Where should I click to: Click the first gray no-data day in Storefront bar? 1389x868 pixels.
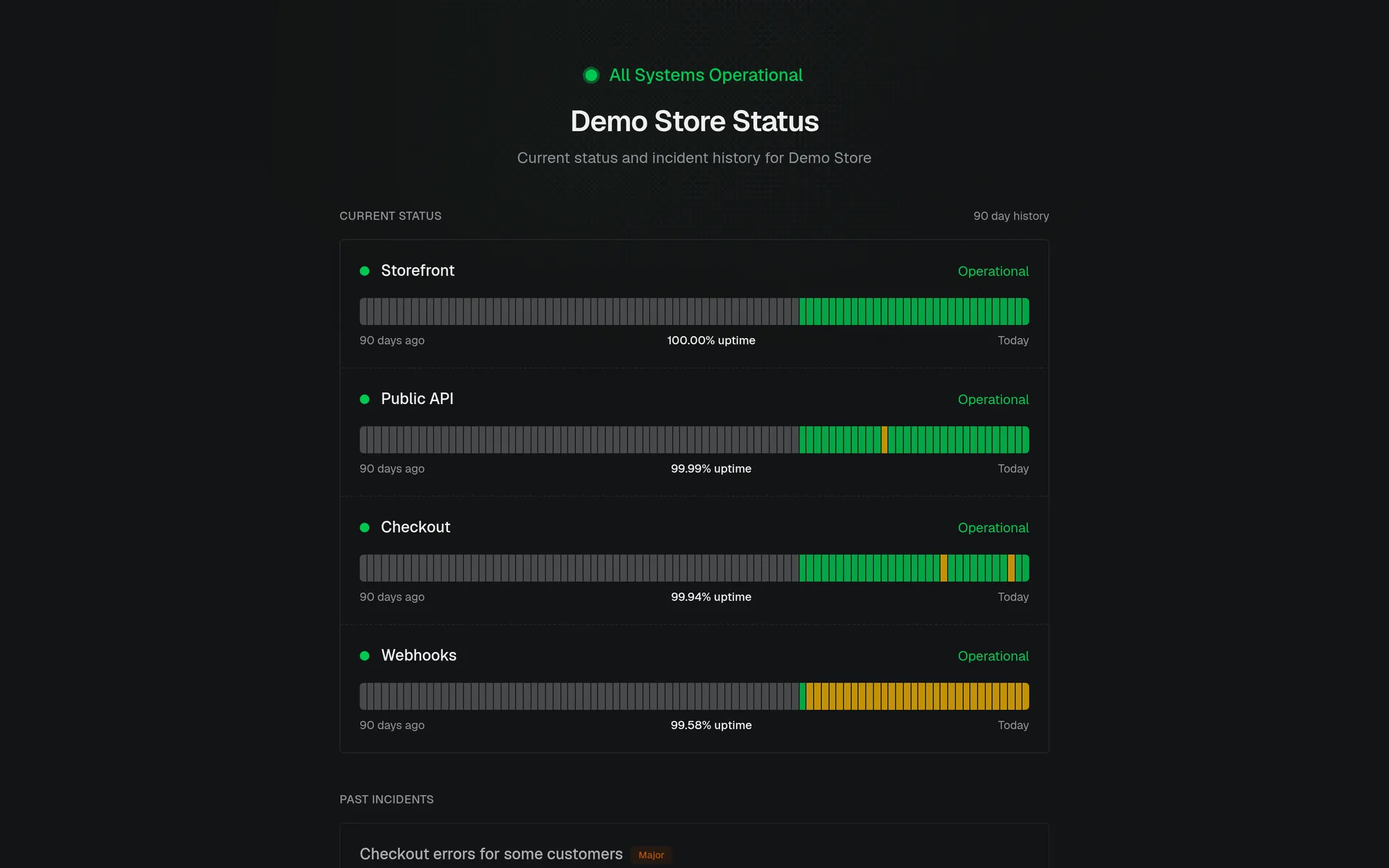363,312
